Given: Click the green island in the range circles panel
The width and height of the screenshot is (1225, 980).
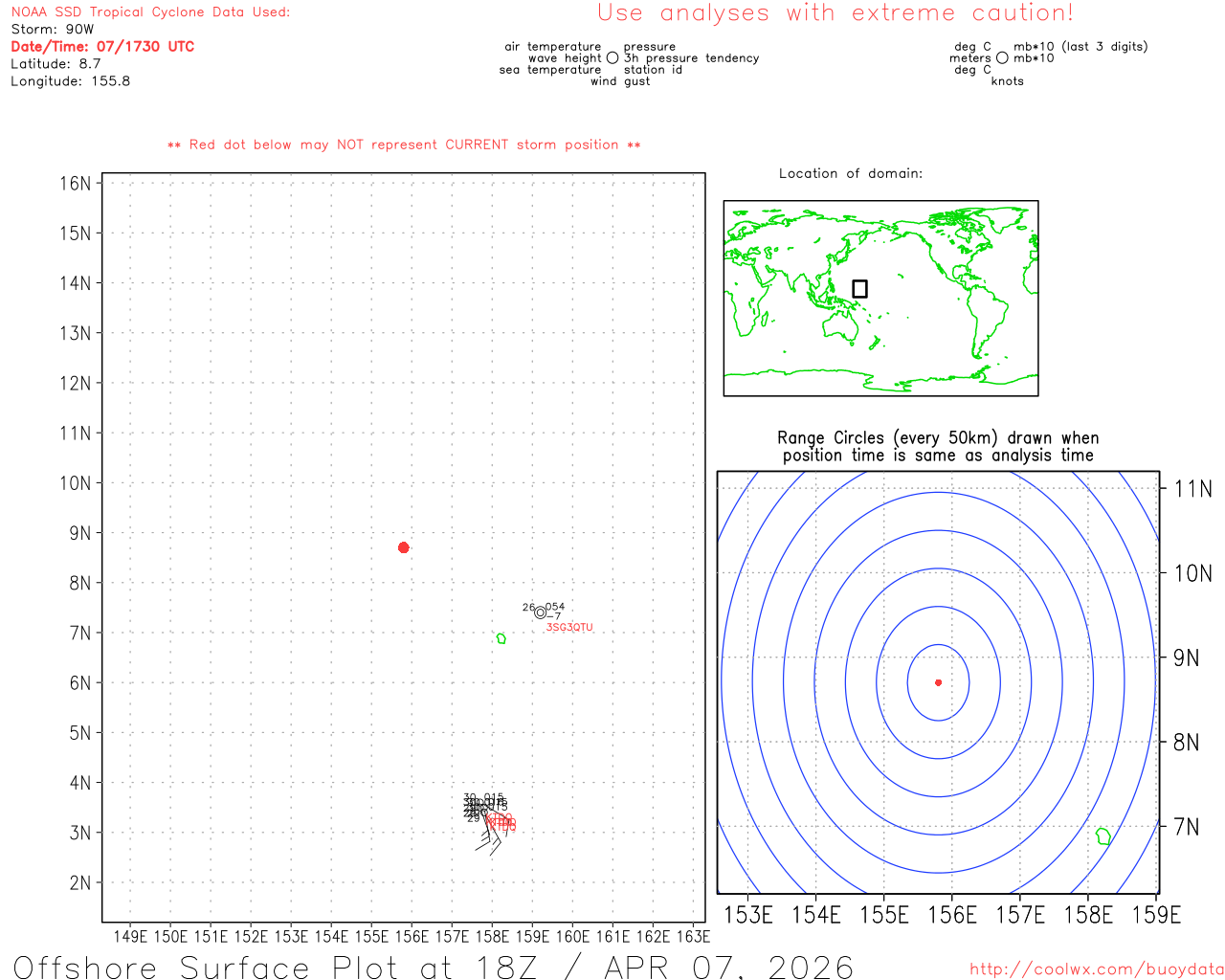Looking at the screenshot, I should 1102,836.
